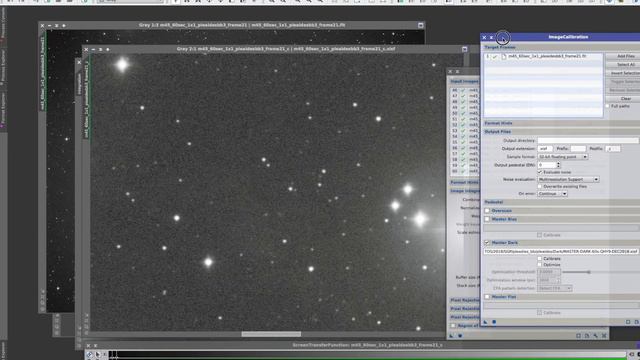The width and height of the screenshot is (640, 360).
Task: Click the Master Dark file path field
Action: [x=562, y=251]
